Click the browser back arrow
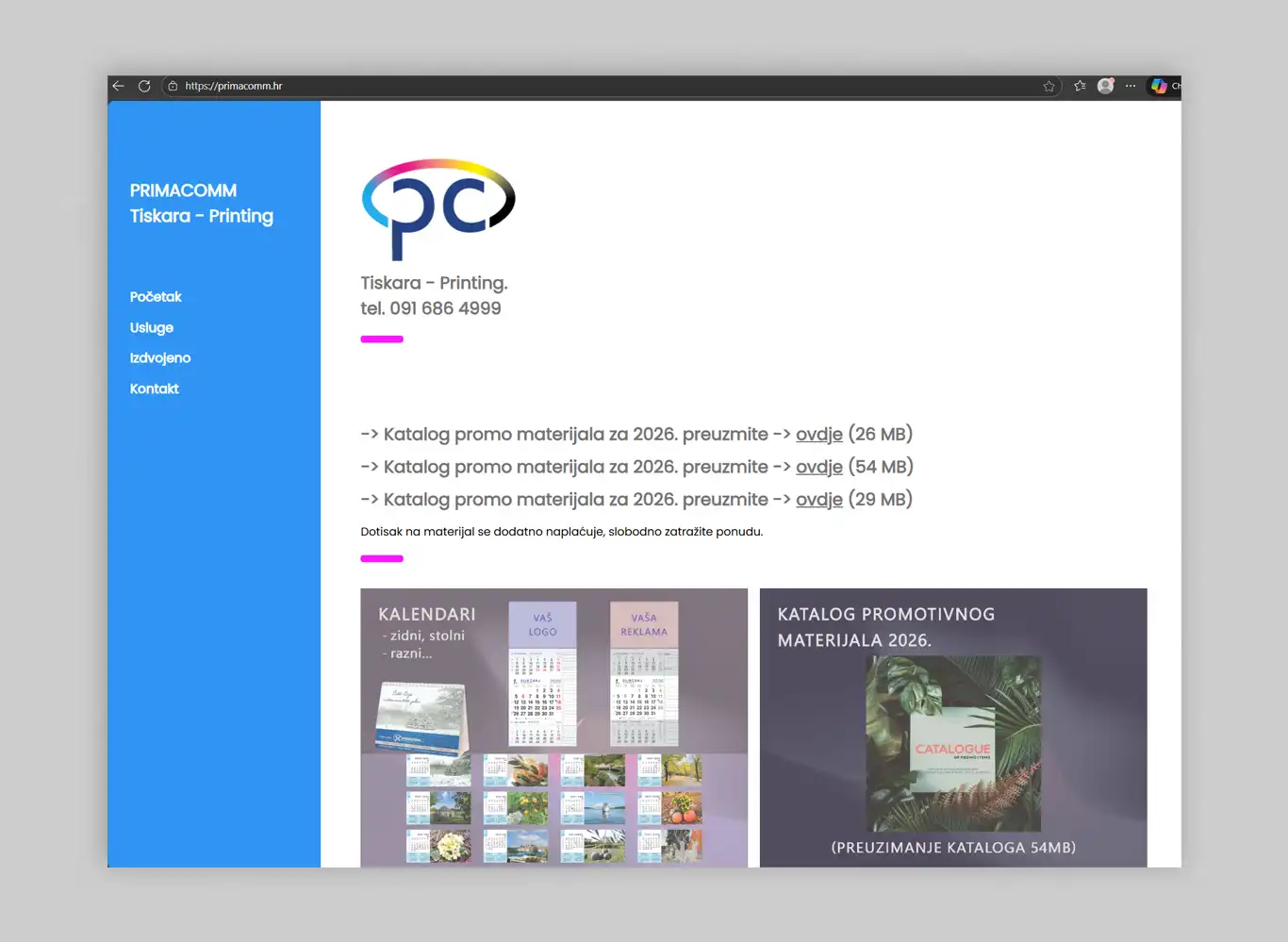Screen dimensions: 1288x942 tap(119, 86)
